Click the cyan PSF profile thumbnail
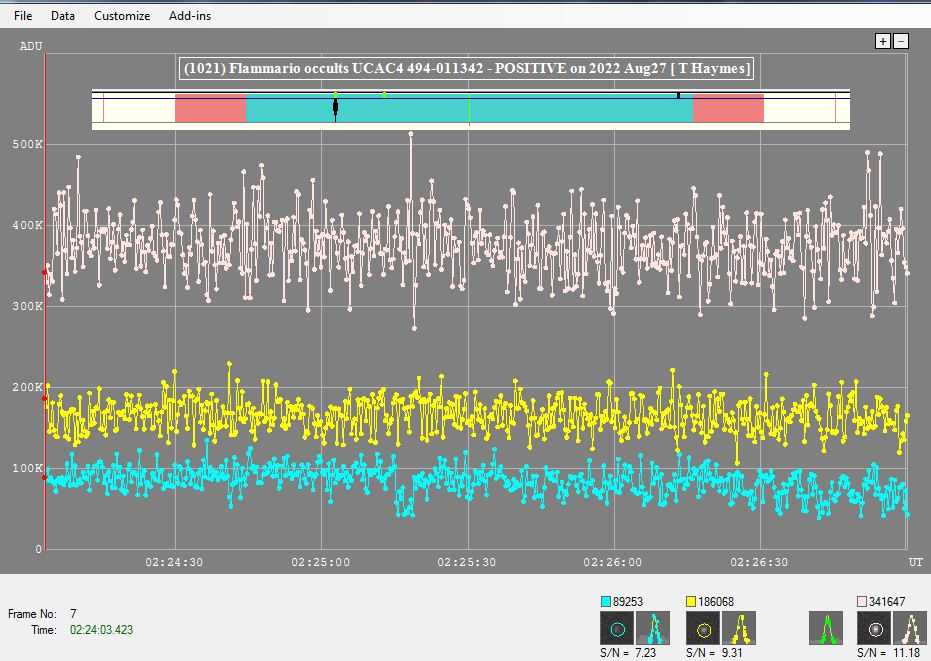The image size is (931, 661). tap(654, 628)
